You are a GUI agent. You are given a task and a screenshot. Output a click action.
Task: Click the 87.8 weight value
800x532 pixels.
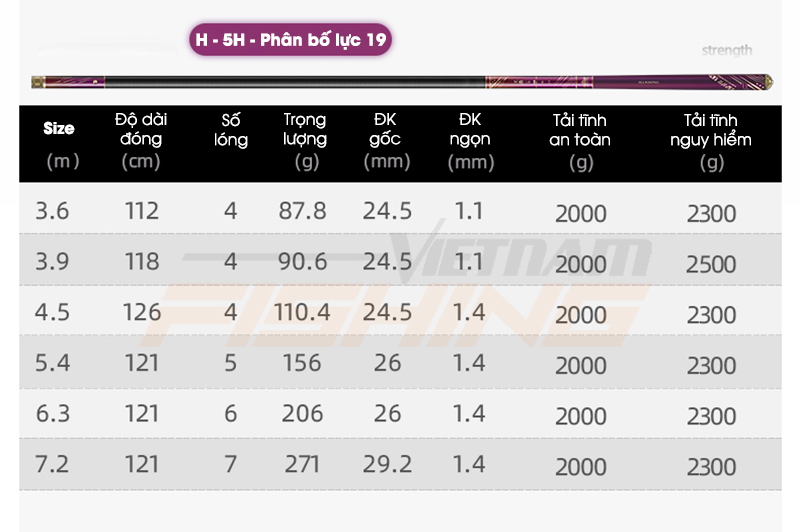click(302, 211)
